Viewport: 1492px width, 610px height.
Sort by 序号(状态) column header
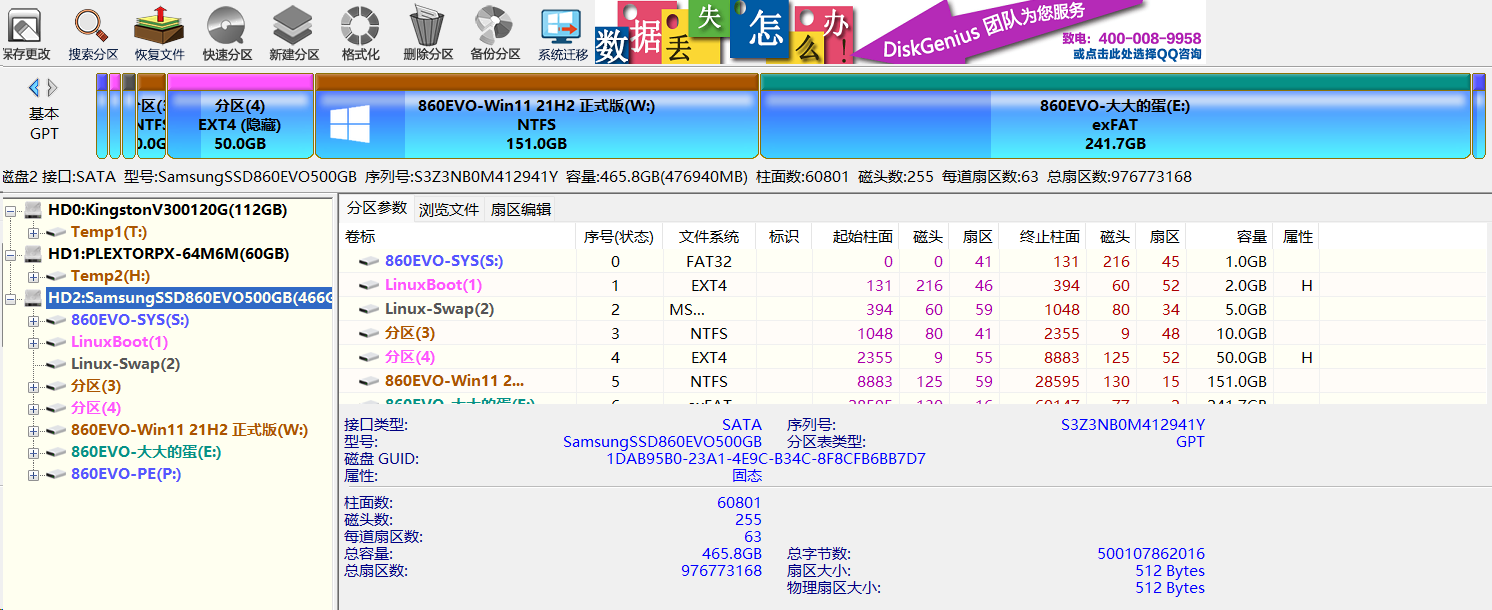(620, 237)
